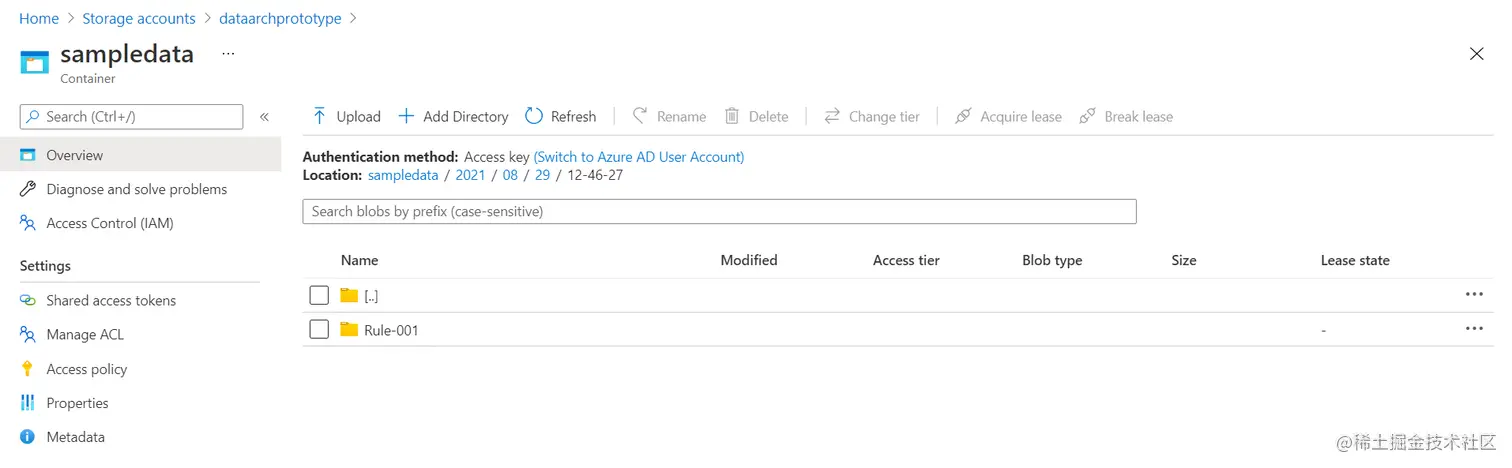Click Switch to Azure AD User Account

638,157
